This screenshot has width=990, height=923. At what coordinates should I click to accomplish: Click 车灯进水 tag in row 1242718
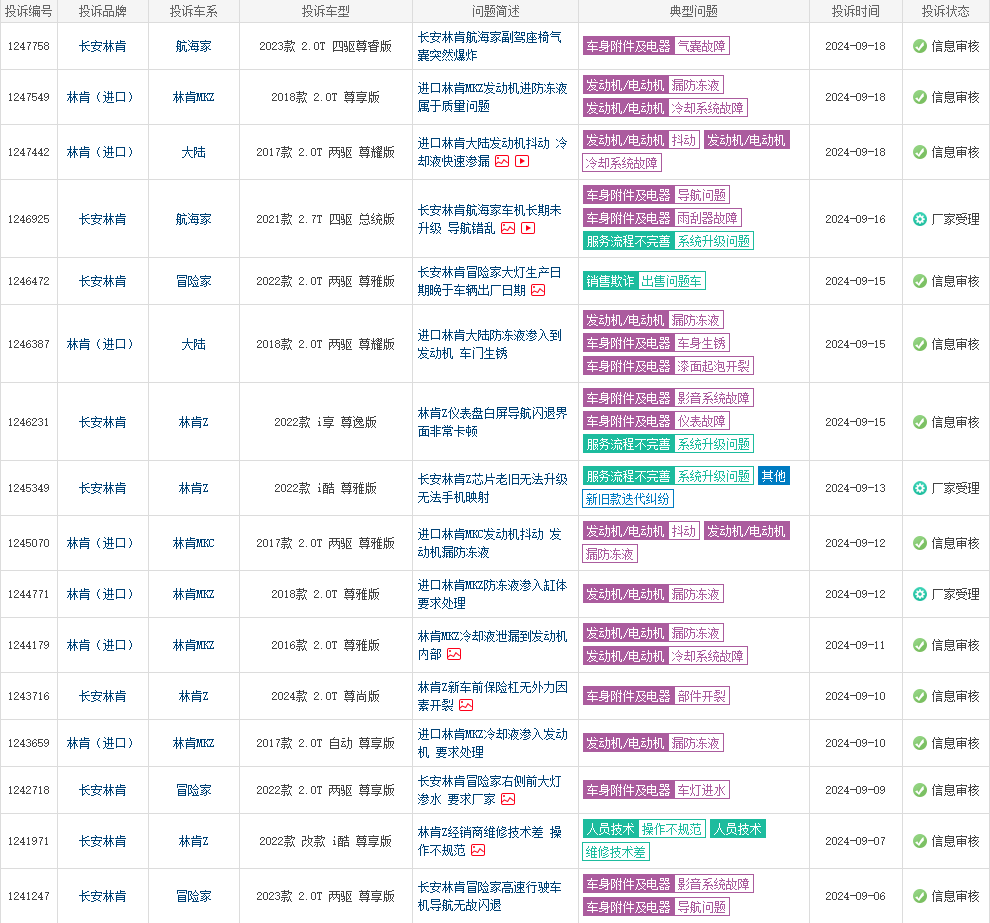coord(701,790)
